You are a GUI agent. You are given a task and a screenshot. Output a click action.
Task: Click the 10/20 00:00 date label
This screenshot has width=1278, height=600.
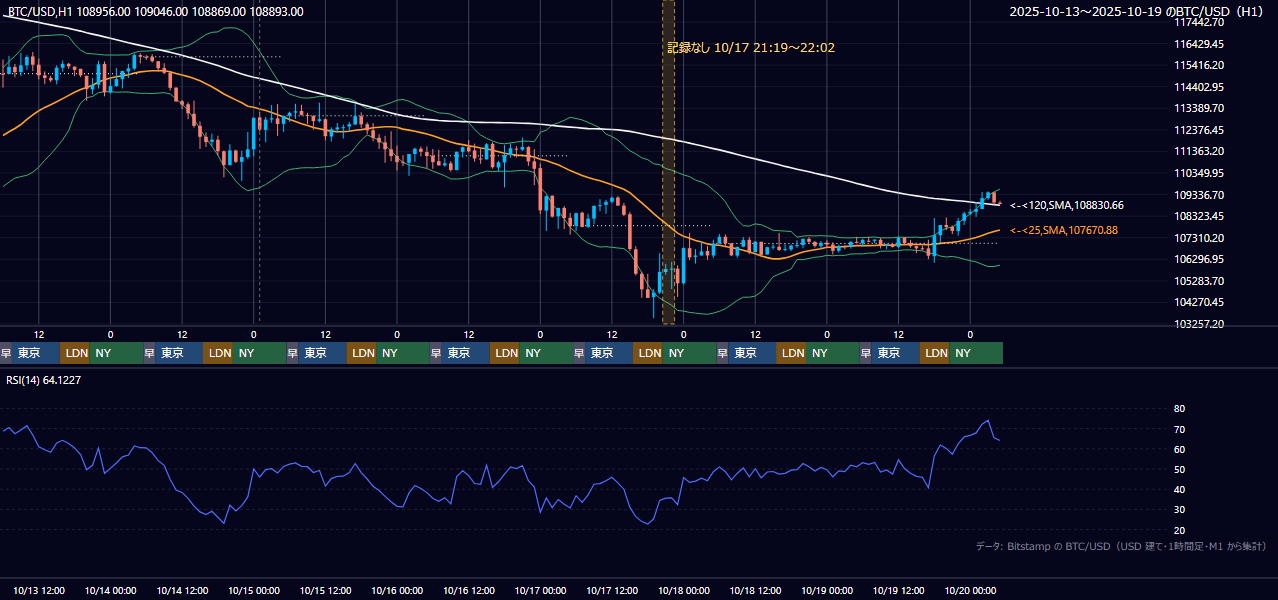point(970,590)
